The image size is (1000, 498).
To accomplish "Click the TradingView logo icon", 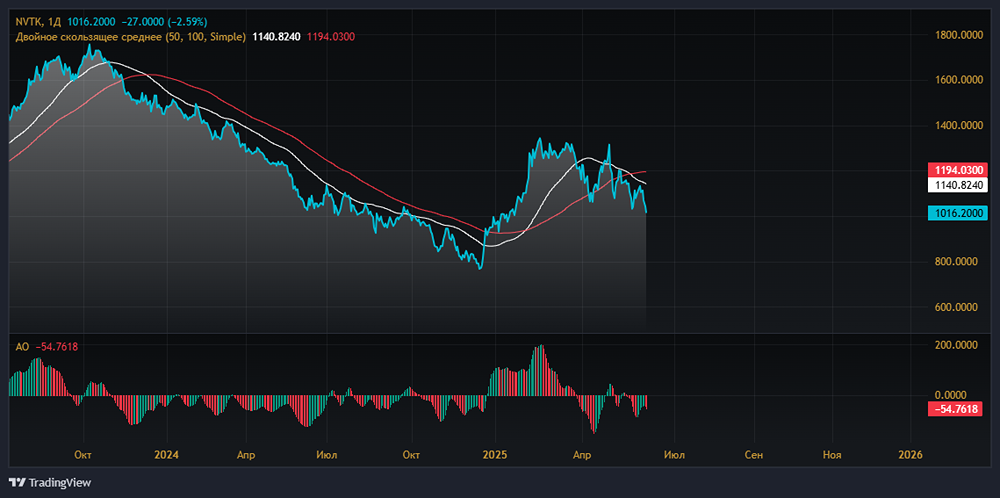I will click(x=17, y=481).
